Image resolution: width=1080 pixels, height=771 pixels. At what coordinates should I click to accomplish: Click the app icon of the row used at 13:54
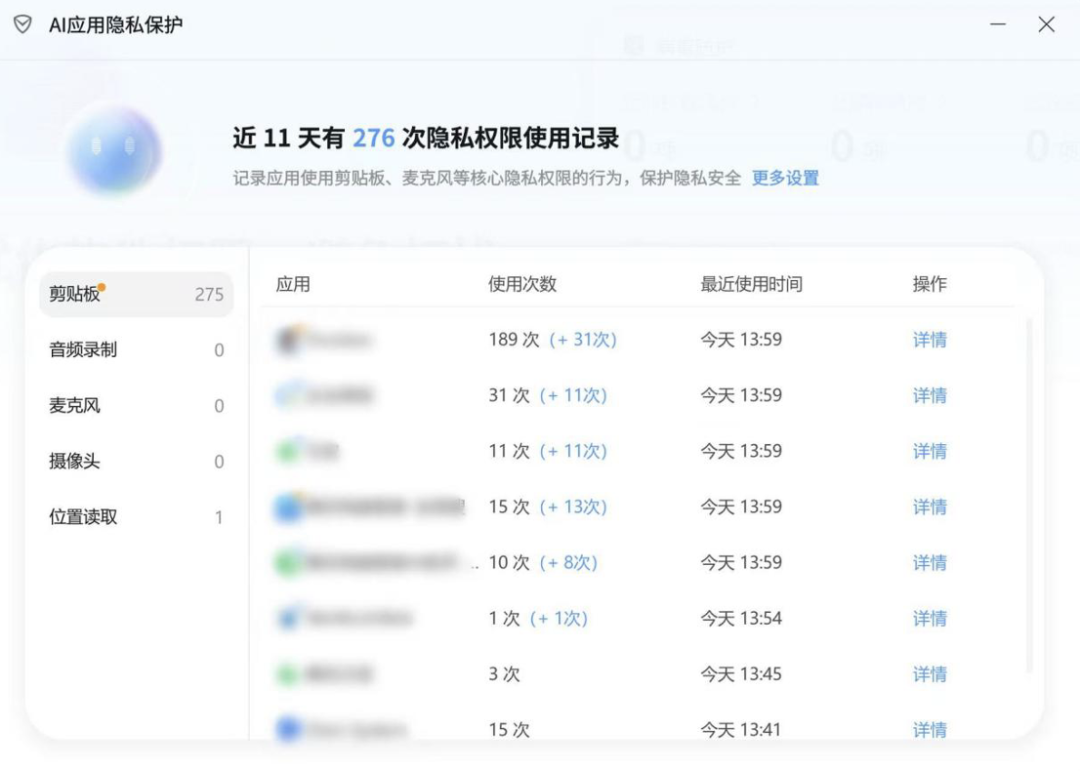tap(288, 618)
